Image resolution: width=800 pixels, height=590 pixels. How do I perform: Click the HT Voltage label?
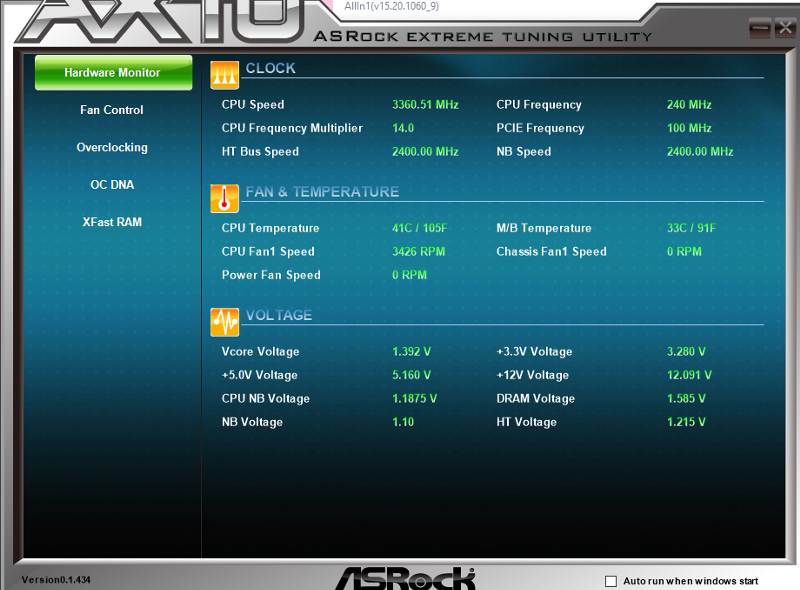527,422
